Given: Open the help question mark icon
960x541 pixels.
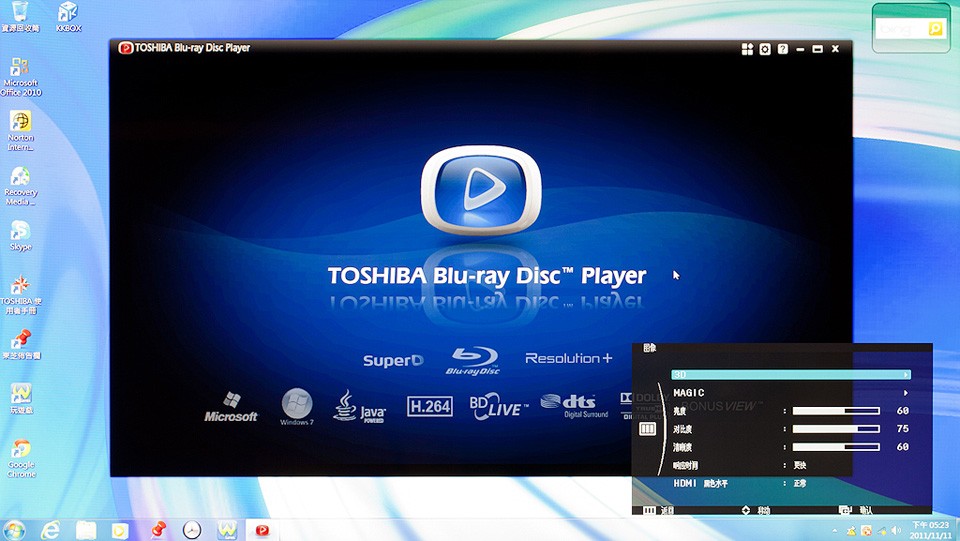Looking at the screenshot, I should (782, 48).
